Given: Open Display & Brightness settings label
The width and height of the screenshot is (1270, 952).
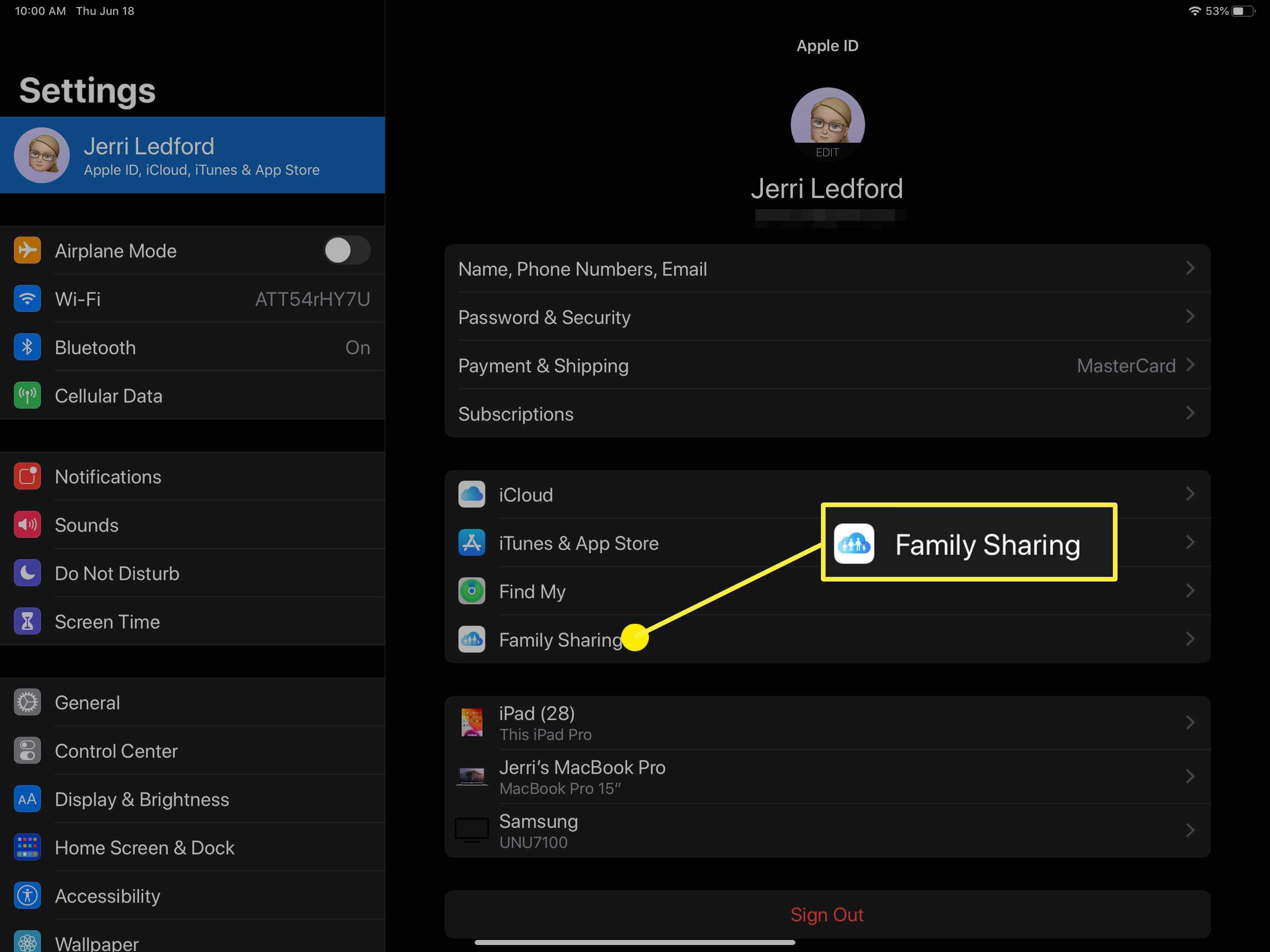Looking at the screenshot, I should pyautogui.click(x=142, y=799).
